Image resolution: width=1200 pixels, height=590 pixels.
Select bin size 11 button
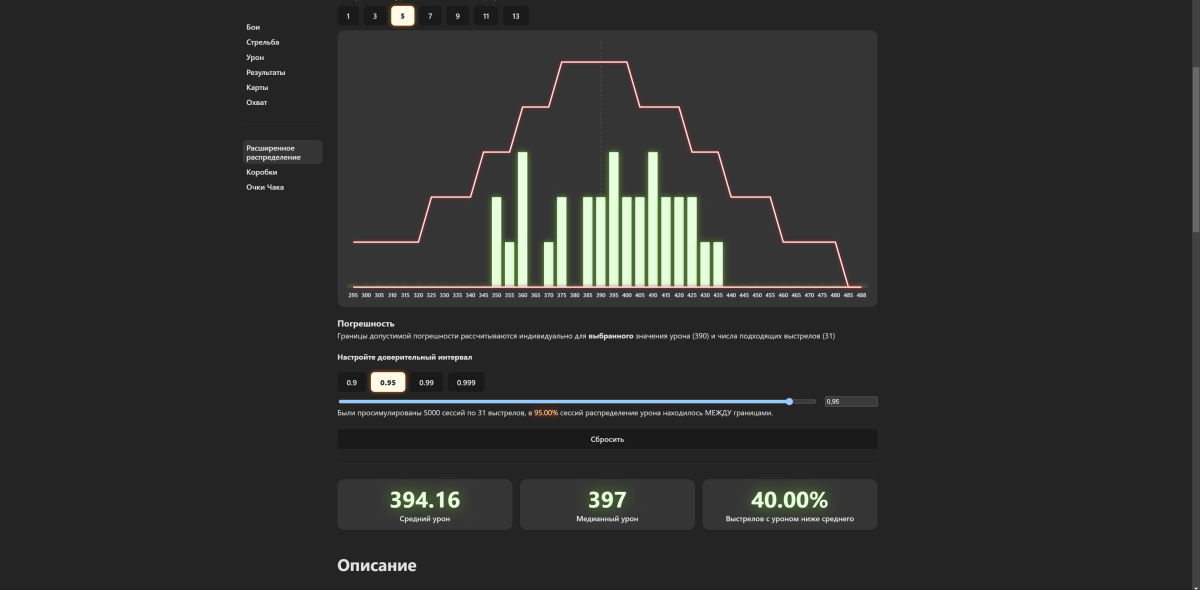[x=485, y=16]
